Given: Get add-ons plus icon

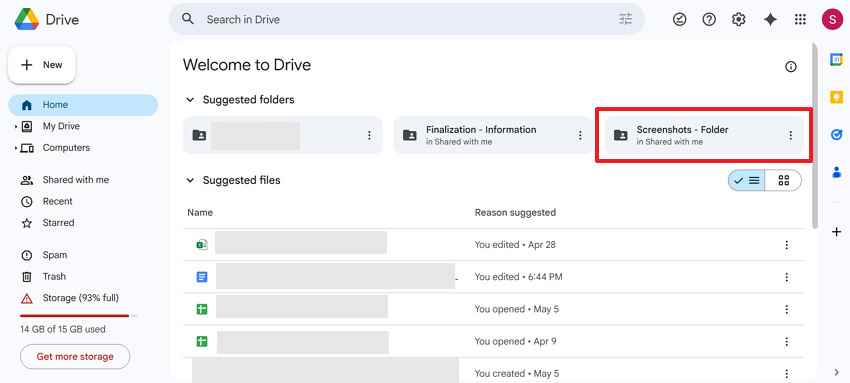Looking at the screenshot, I should [836, 232].
